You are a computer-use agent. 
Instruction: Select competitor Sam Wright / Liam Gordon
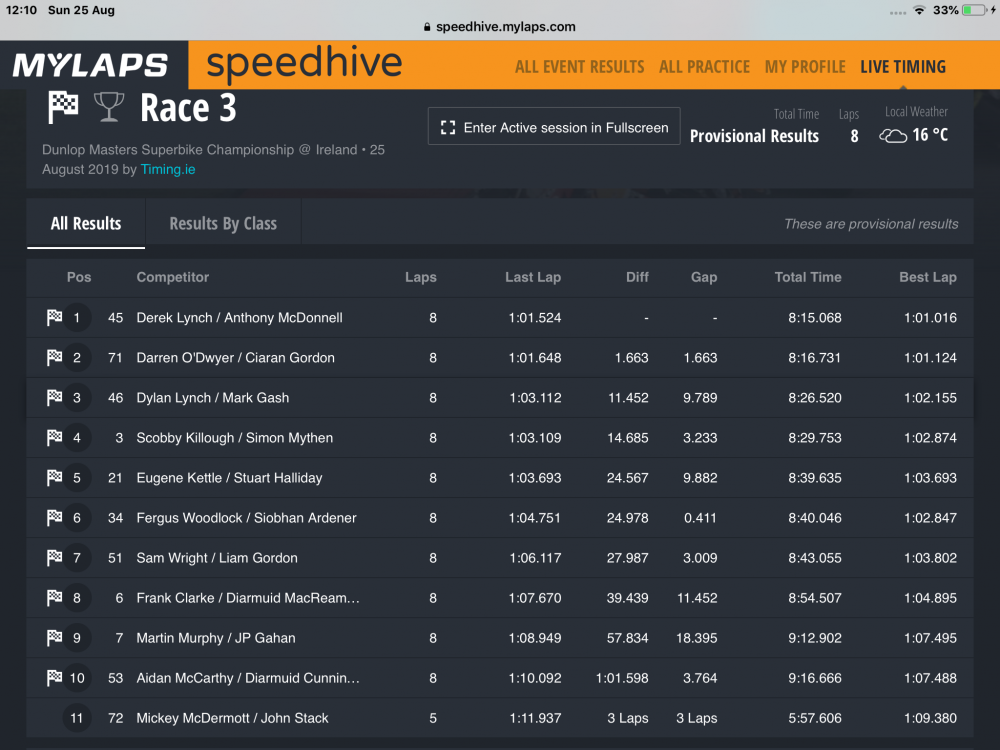point(217,558)
